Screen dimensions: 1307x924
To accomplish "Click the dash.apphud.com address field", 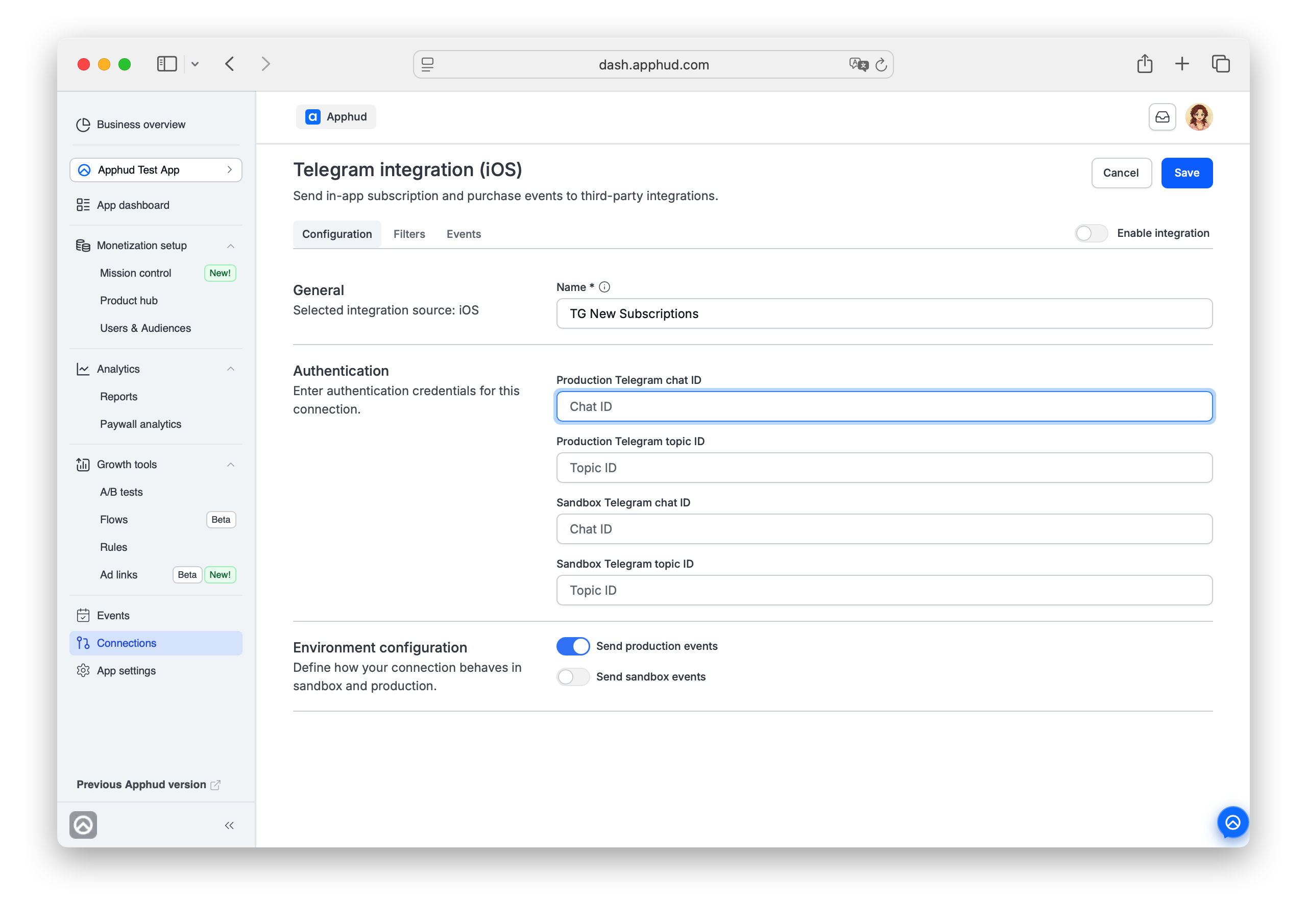I will click(x=653, y=64).
